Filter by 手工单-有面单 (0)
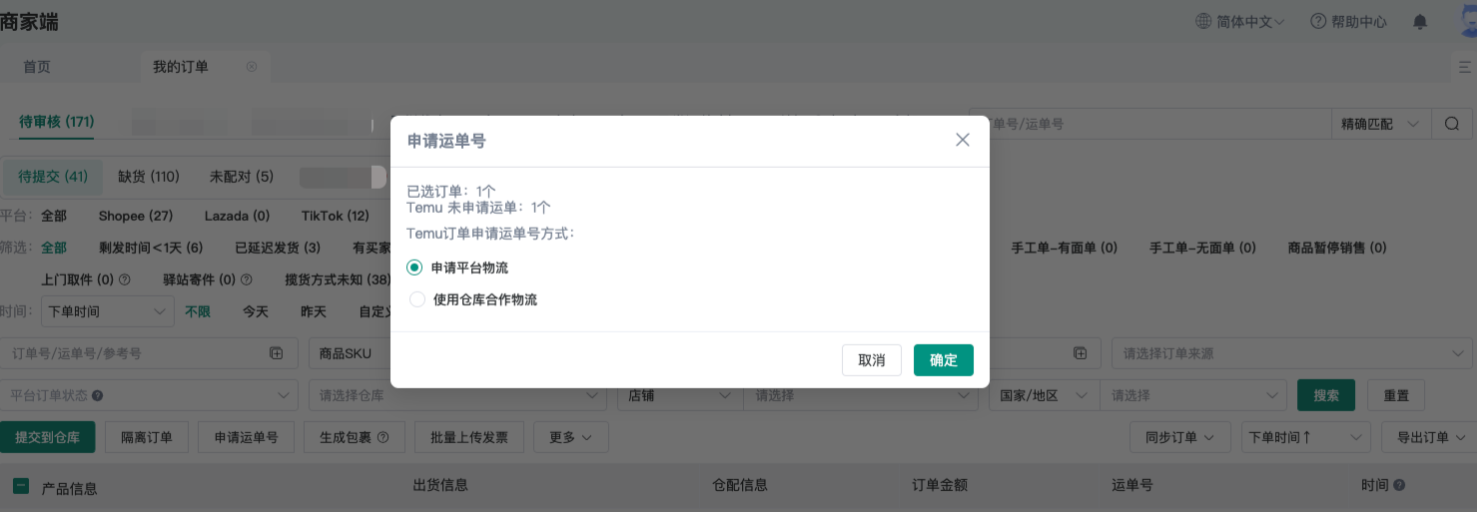The width and height of the screenshot is (1477, 512). [1064, 247]
